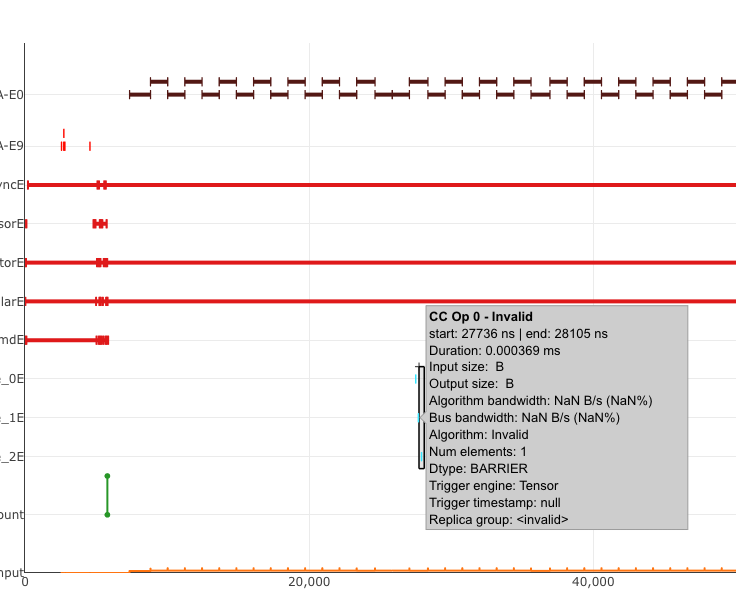736x604 pixels.
Task: Click the 0 x-axis tick label
Action: coord(25,582)
